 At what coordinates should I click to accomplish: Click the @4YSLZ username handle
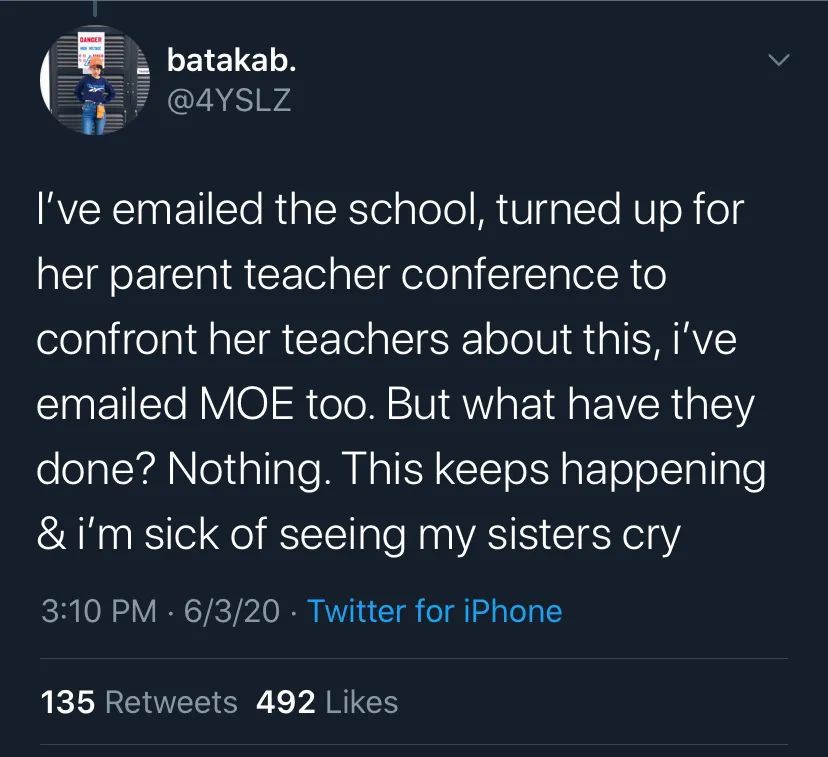click(x=229, y=100)
